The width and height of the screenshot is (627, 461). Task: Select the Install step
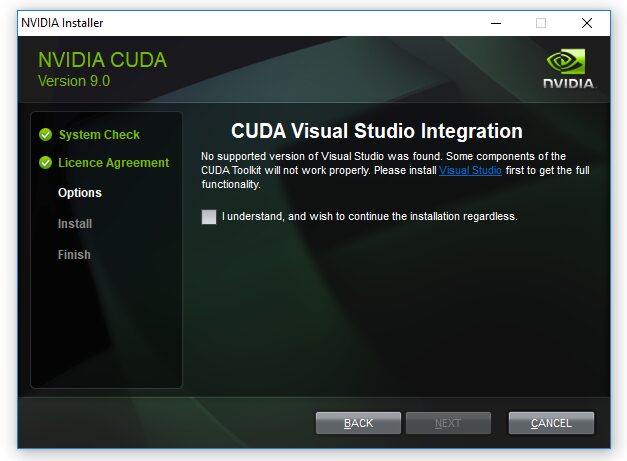pyautogui.click(x=75, y=224)
